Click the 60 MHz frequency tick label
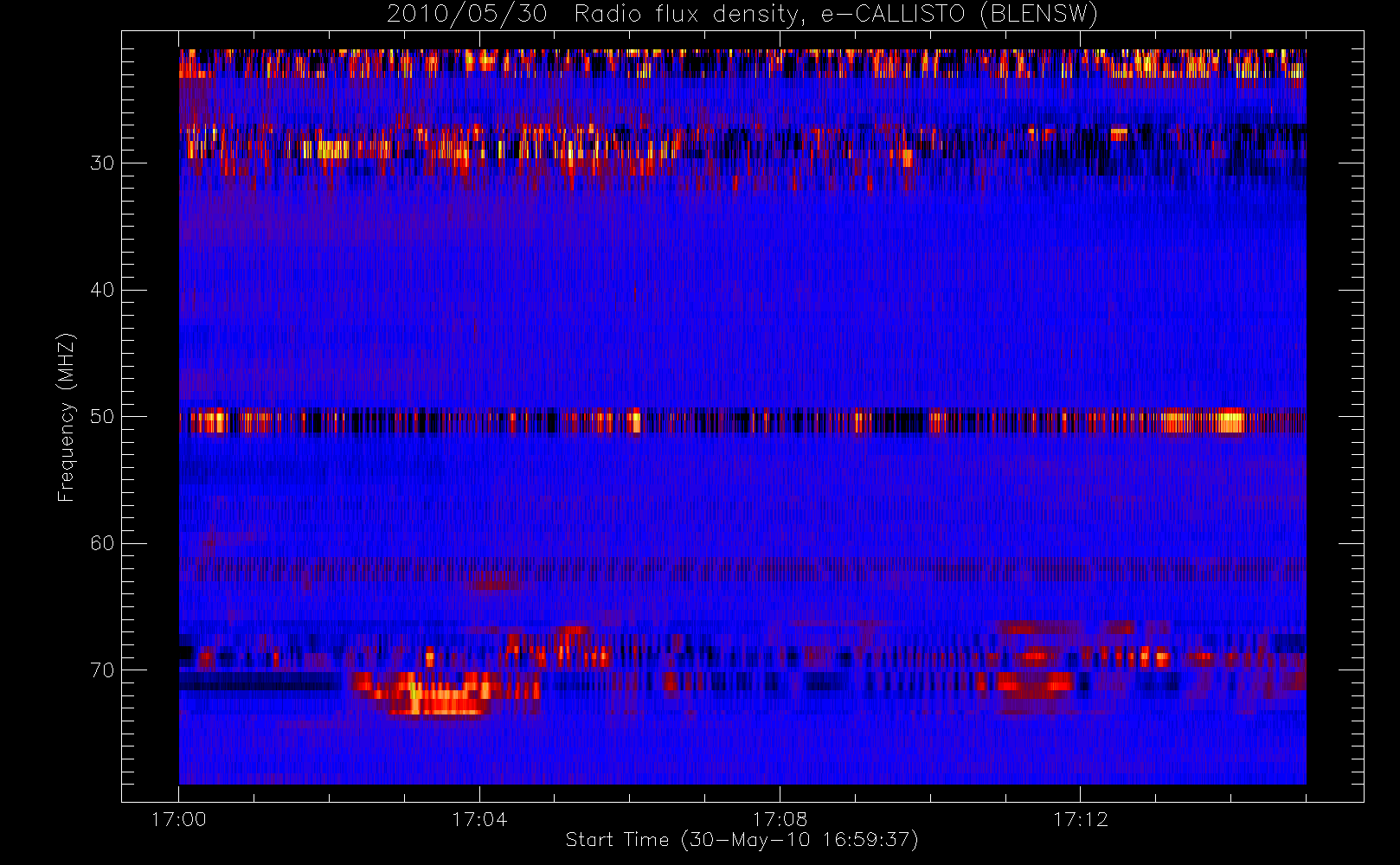The width and height of the screenshot is (1400, 865). click(x=102, y=543)
